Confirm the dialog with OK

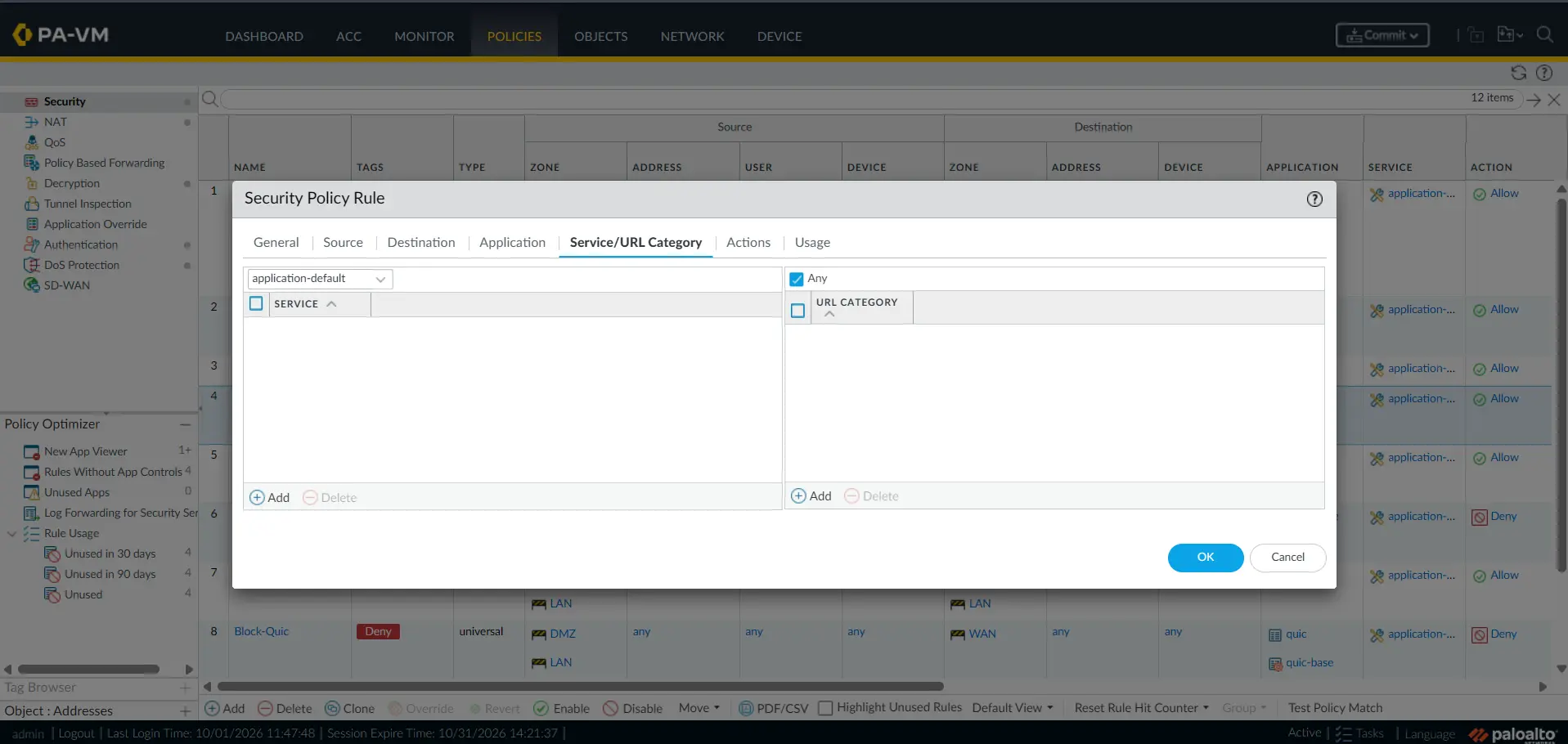[x=1206, y=558]
